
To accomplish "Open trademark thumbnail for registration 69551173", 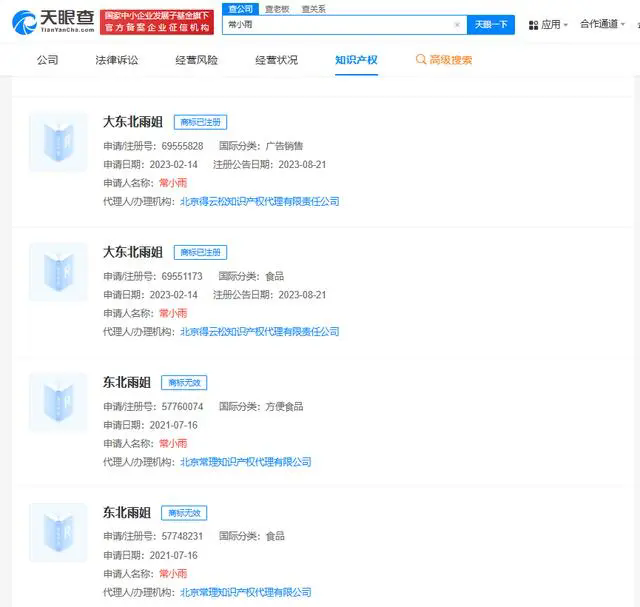I will pos(58,272).
